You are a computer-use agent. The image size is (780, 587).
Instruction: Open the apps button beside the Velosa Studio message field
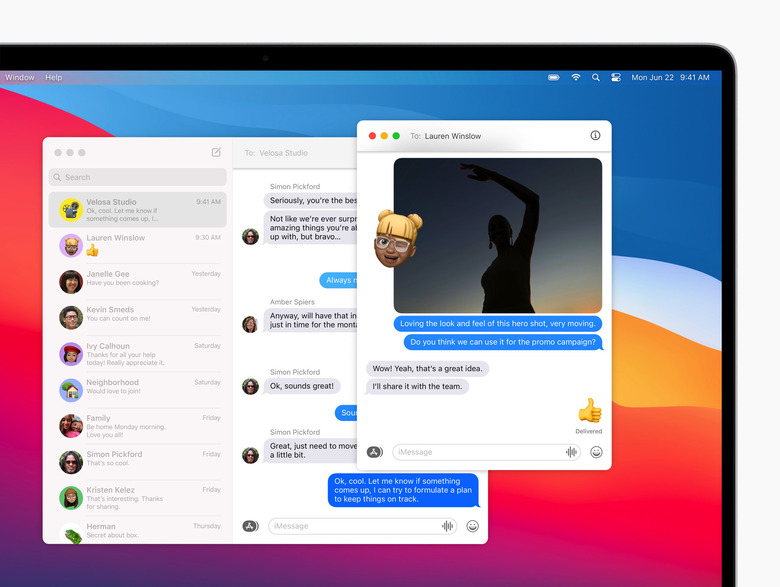pyautogui.click(x=250, y=526)
